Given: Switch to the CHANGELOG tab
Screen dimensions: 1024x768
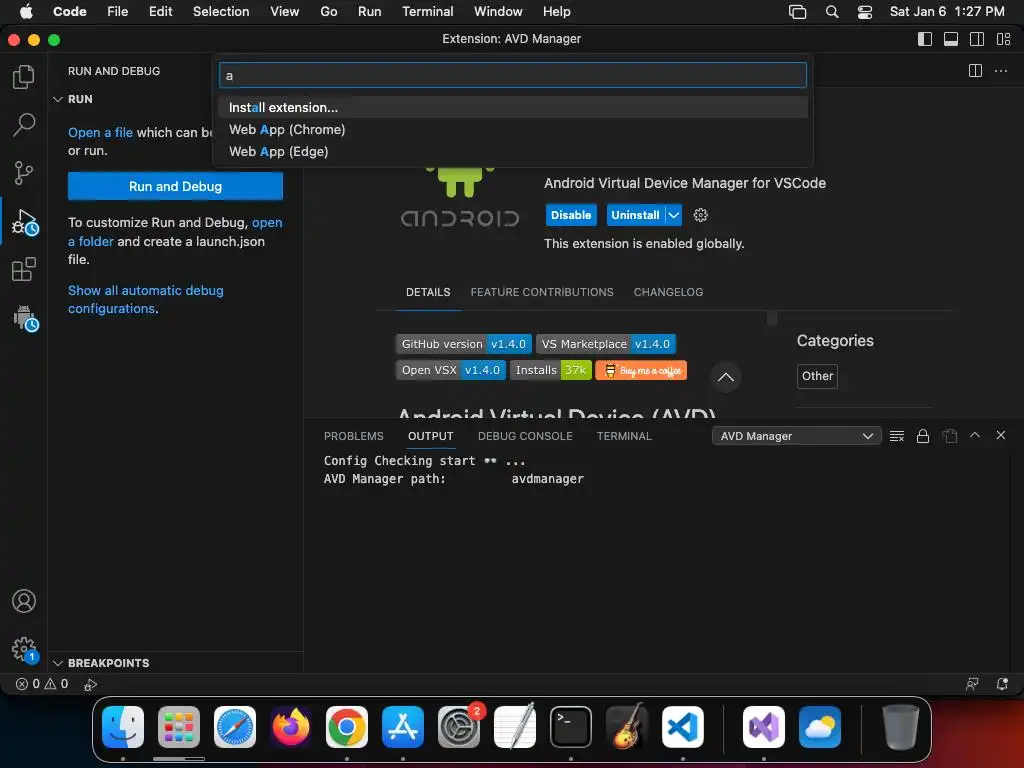Looking at the screenshot, I should (x=668, y=292).
